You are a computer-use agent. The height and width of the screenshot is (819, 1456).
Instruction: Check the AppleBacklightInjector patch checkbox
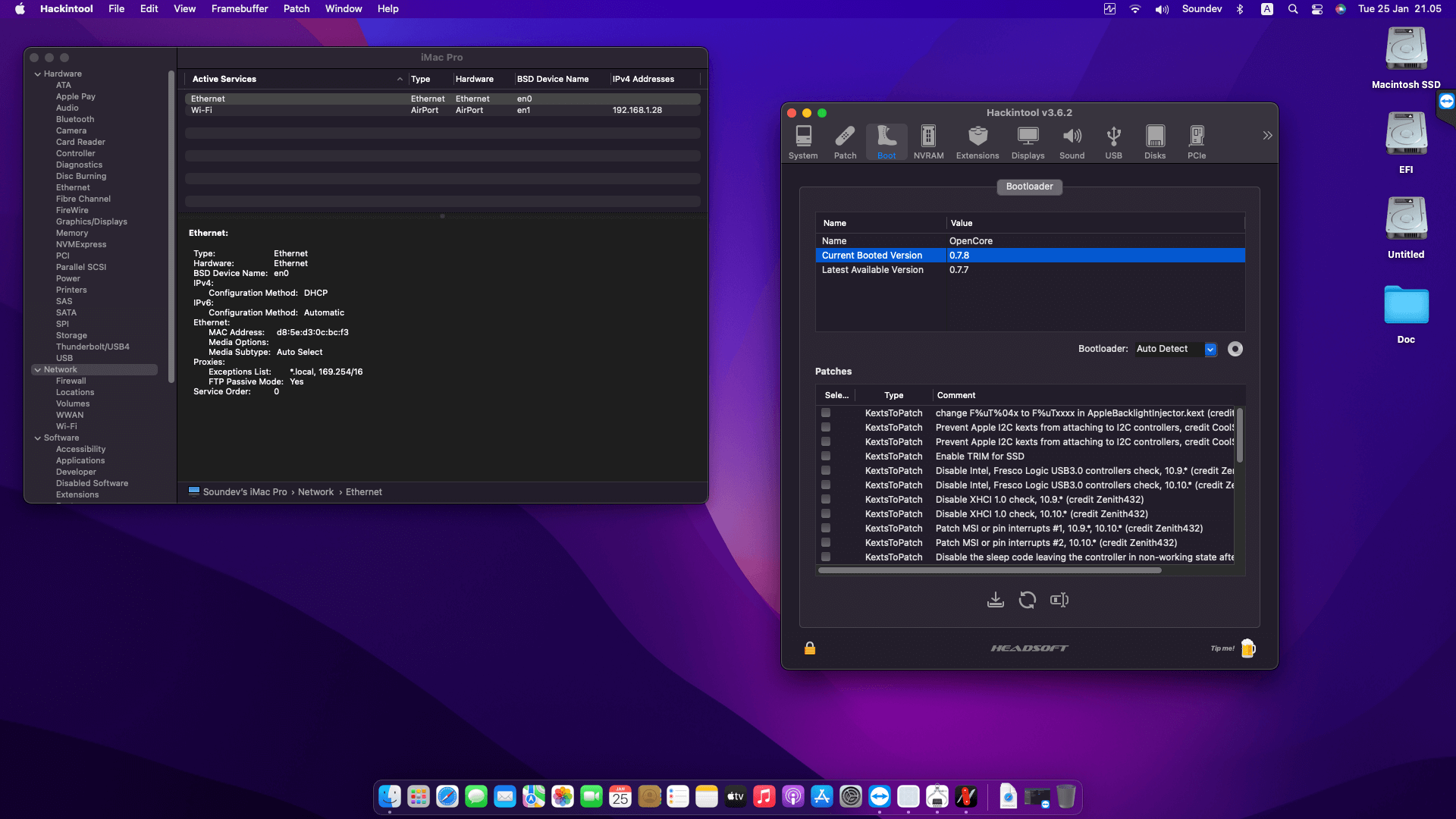tap(825, 413)
